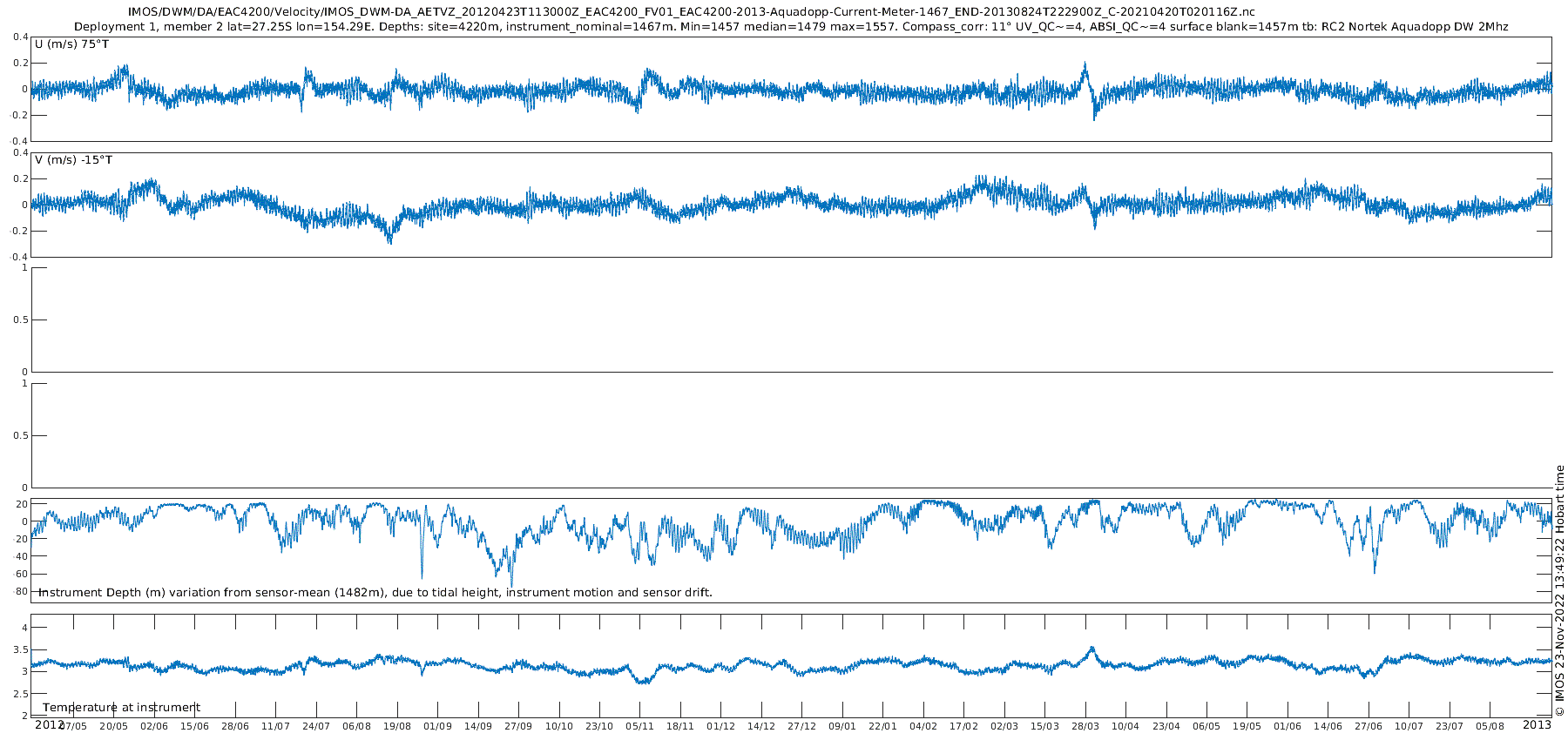The image size is (1568, 740).
Task: Select the 01/06 date tick
Action: click(1288, 726)
